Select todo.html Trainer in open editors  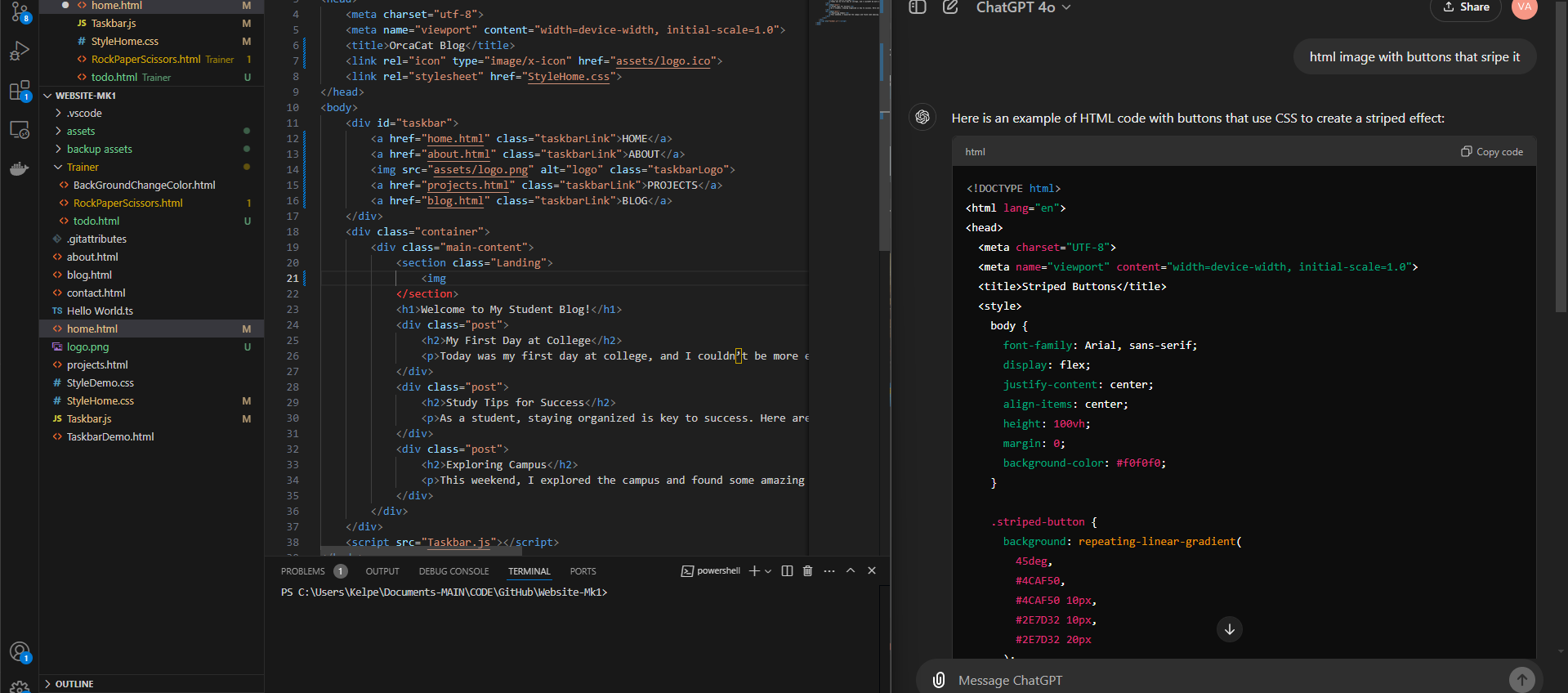[152, 78]
